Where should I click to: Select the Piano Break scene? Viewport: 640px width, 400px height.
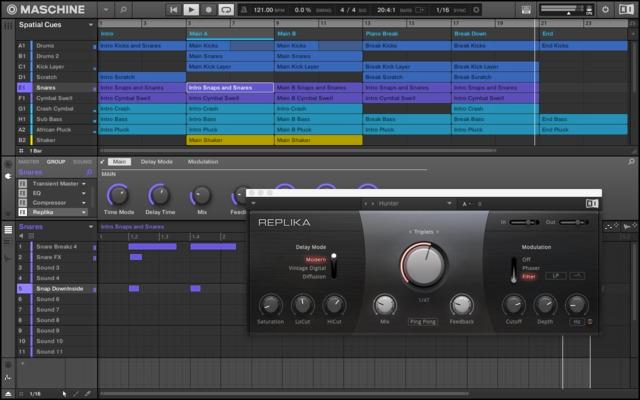coord(381,34)
